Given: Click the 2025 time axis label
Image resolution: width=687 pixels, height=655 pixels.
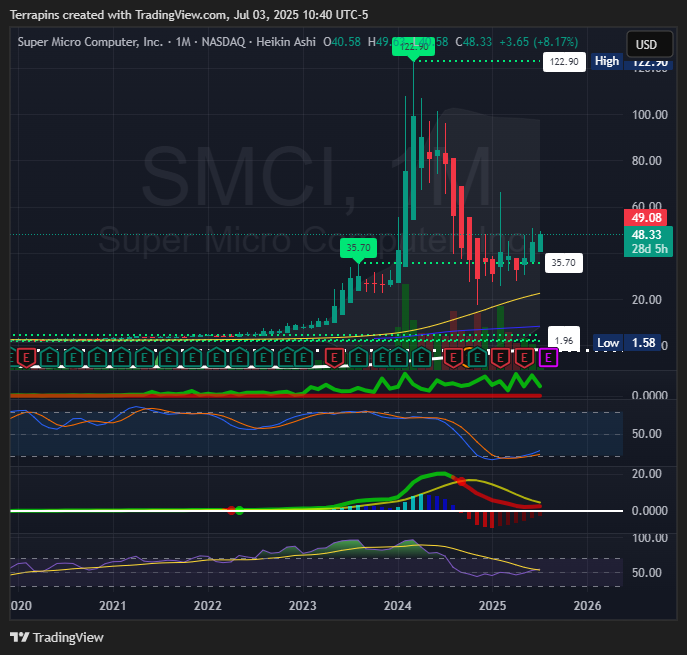Looking at the screenshot, I should (492, 605).
